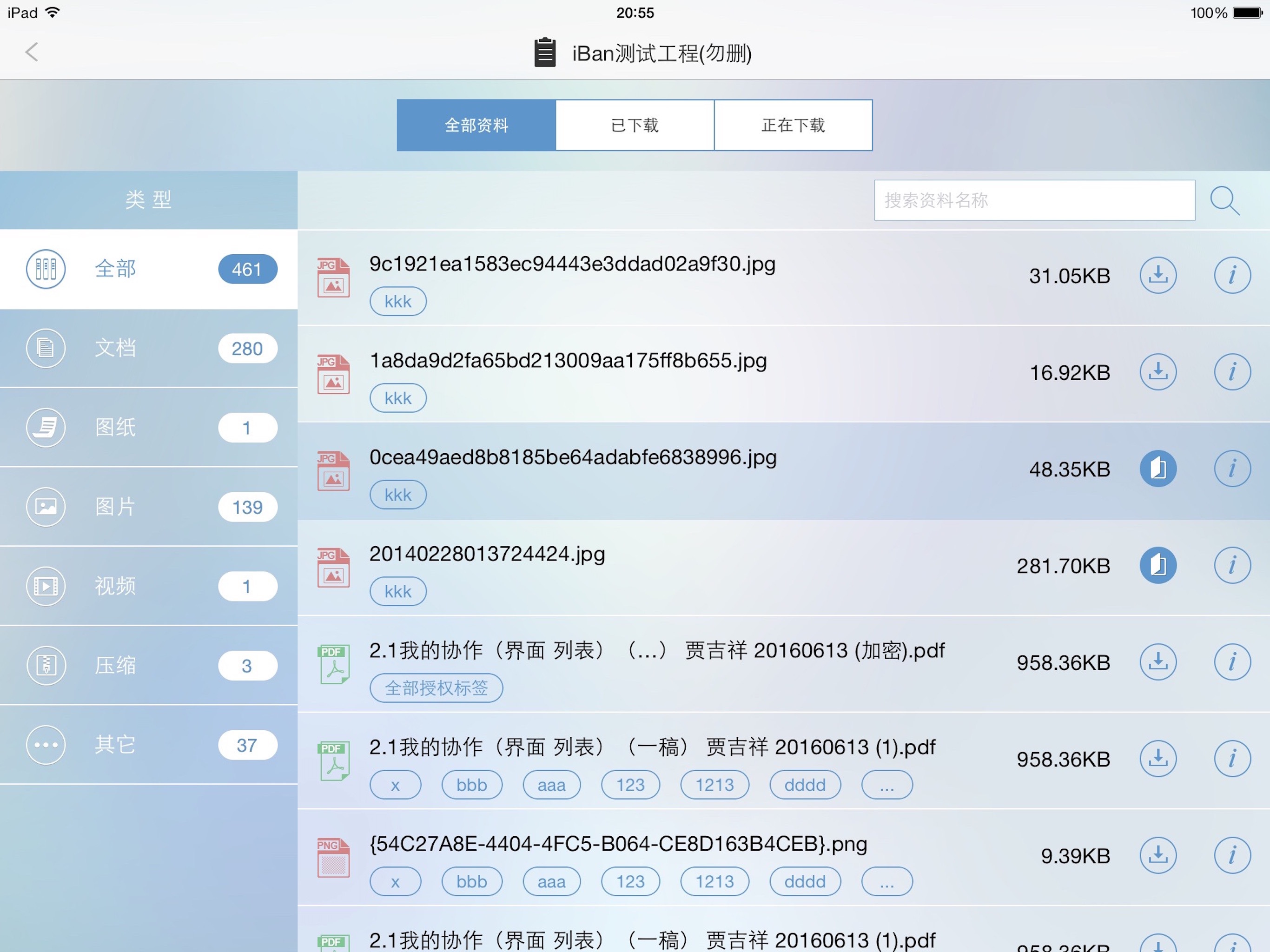This screenshot has width=1270, height=952.
Task: Tap the iBan测试工程(勿删) title
Action: click(x=662, y=53)
